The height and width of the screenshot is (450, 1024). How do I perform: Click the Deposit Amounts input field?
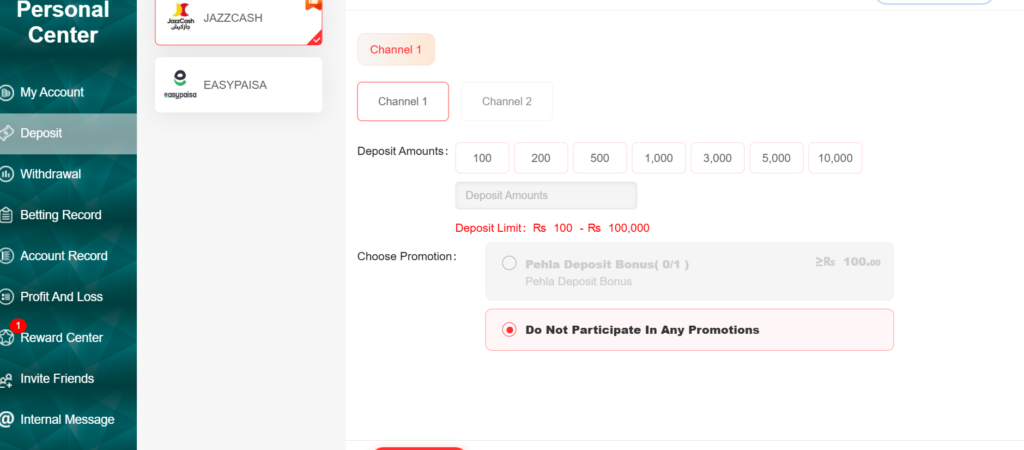click(546, 195)
